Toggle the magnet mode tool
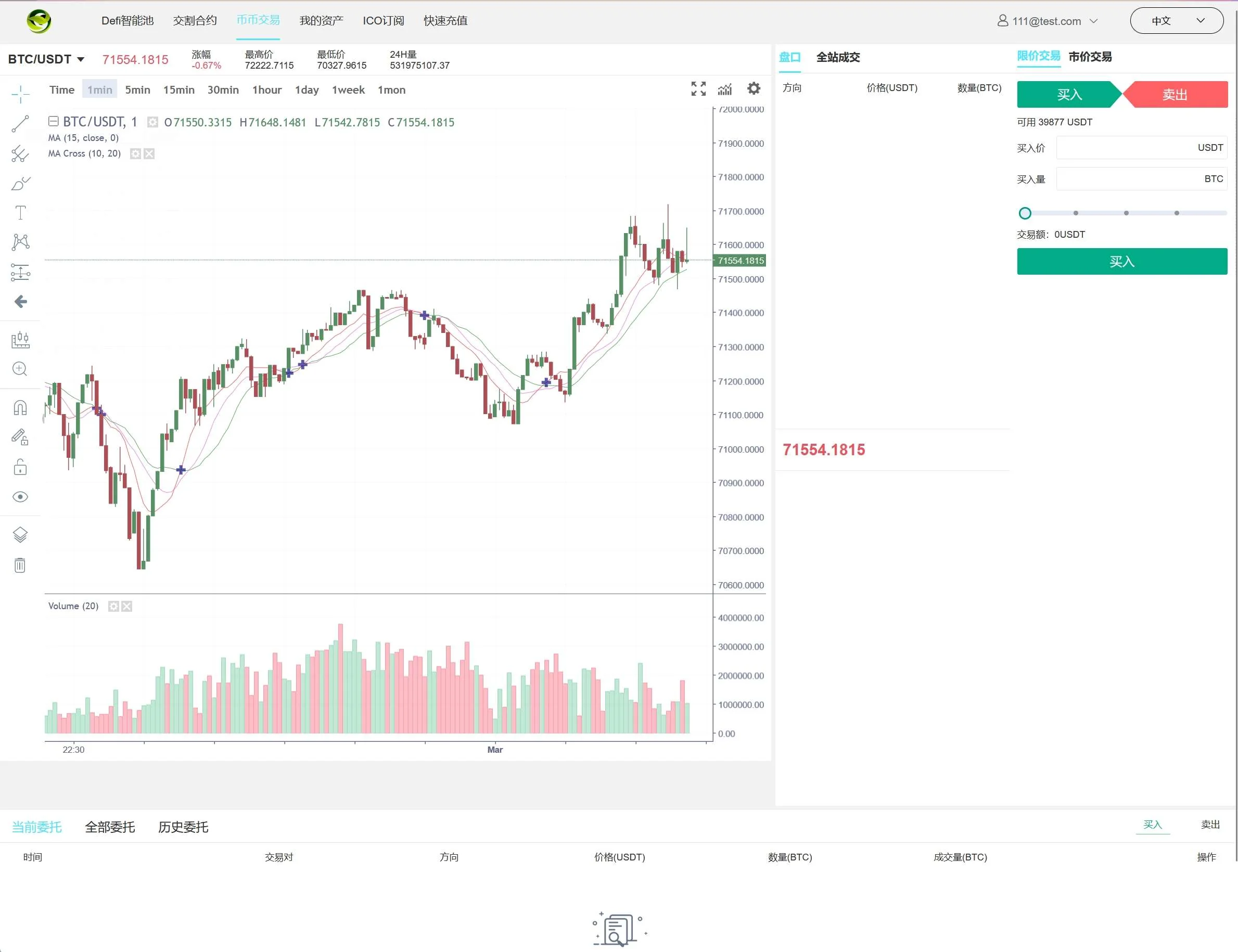The image size is (1238, 952). point(20,407)
